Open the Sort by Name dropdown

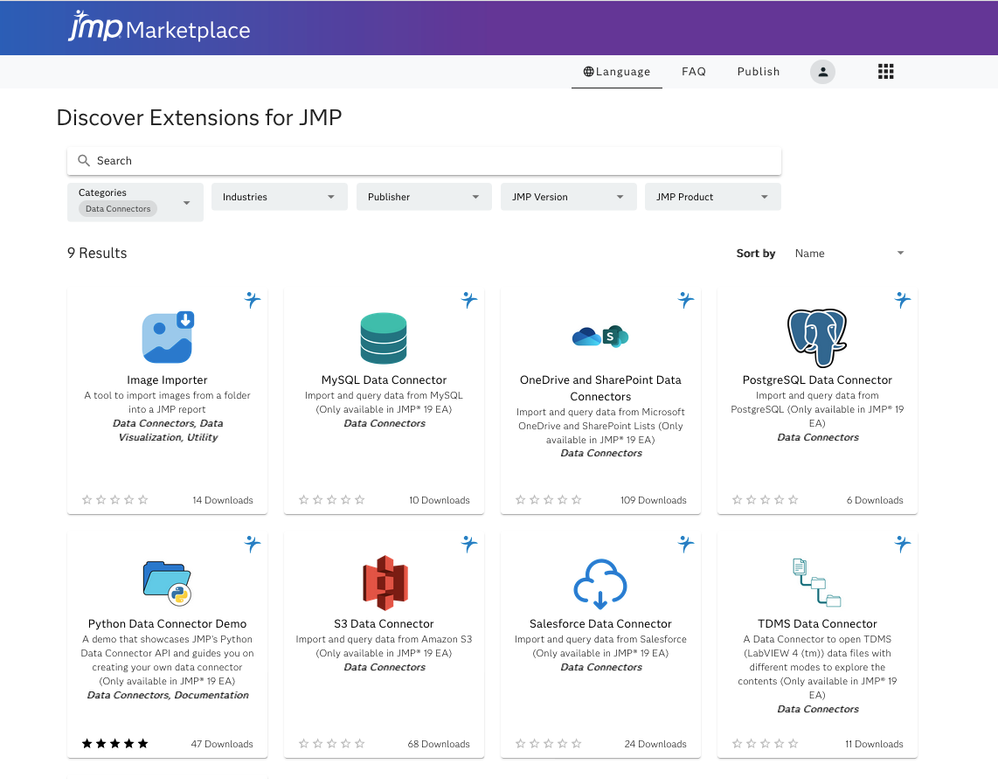point(849,253)
